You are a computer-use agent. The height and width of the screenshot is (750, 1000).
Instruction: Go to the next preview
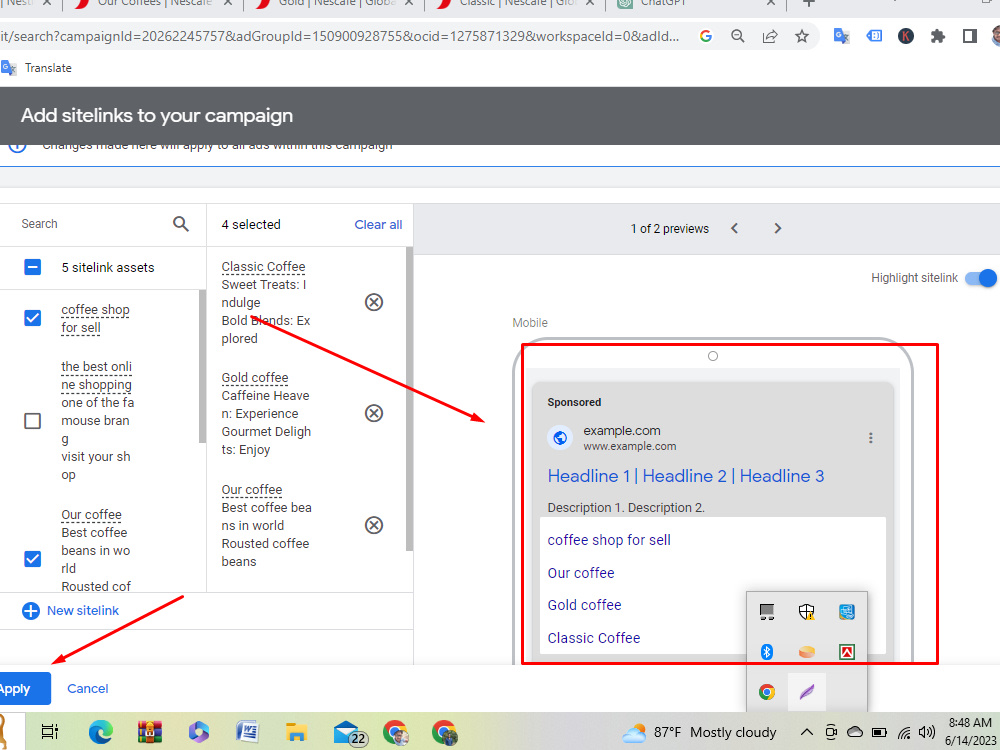pos(777,228)
